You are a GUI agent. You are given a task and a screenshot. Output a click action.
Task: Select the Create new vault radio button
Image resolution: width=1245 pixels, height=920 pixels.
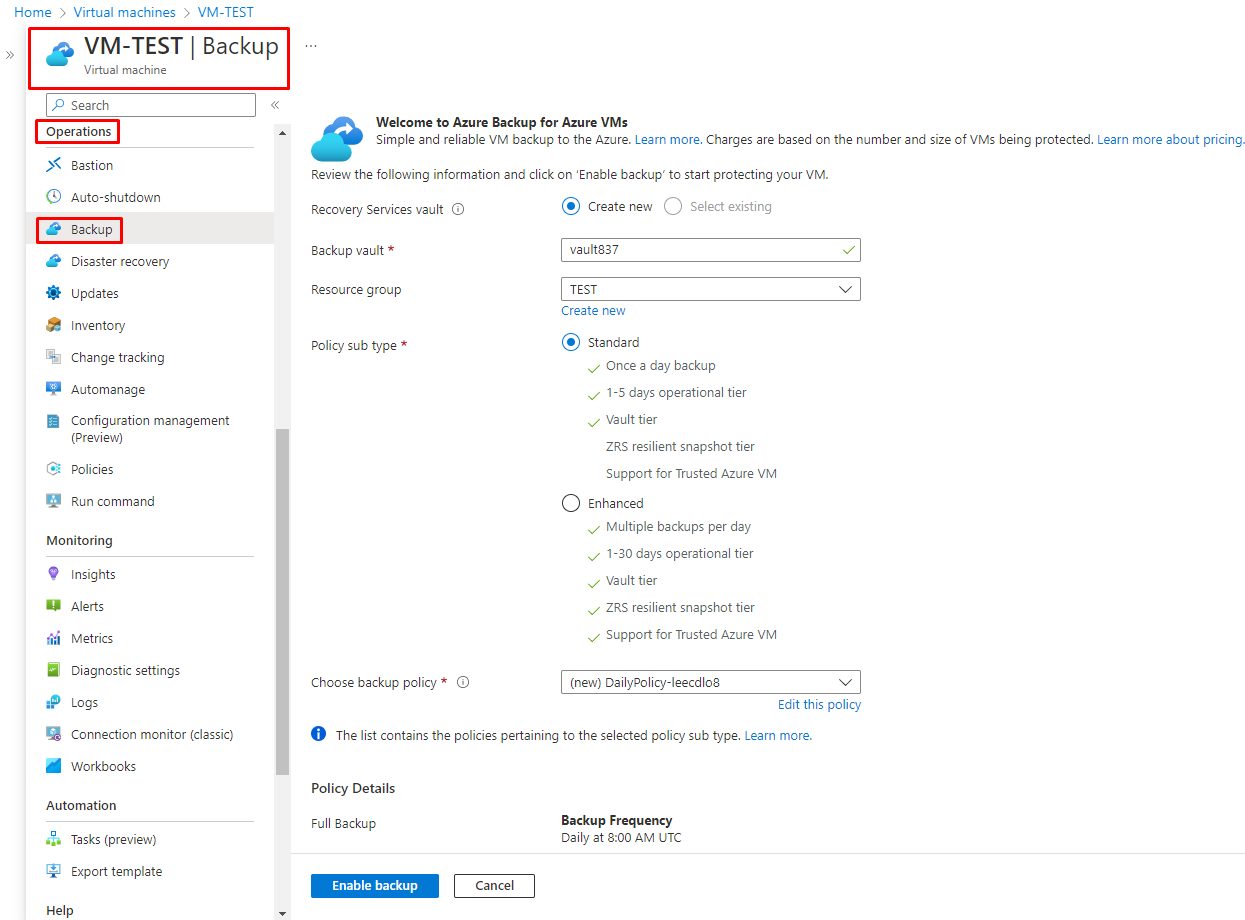coord(571,207)
